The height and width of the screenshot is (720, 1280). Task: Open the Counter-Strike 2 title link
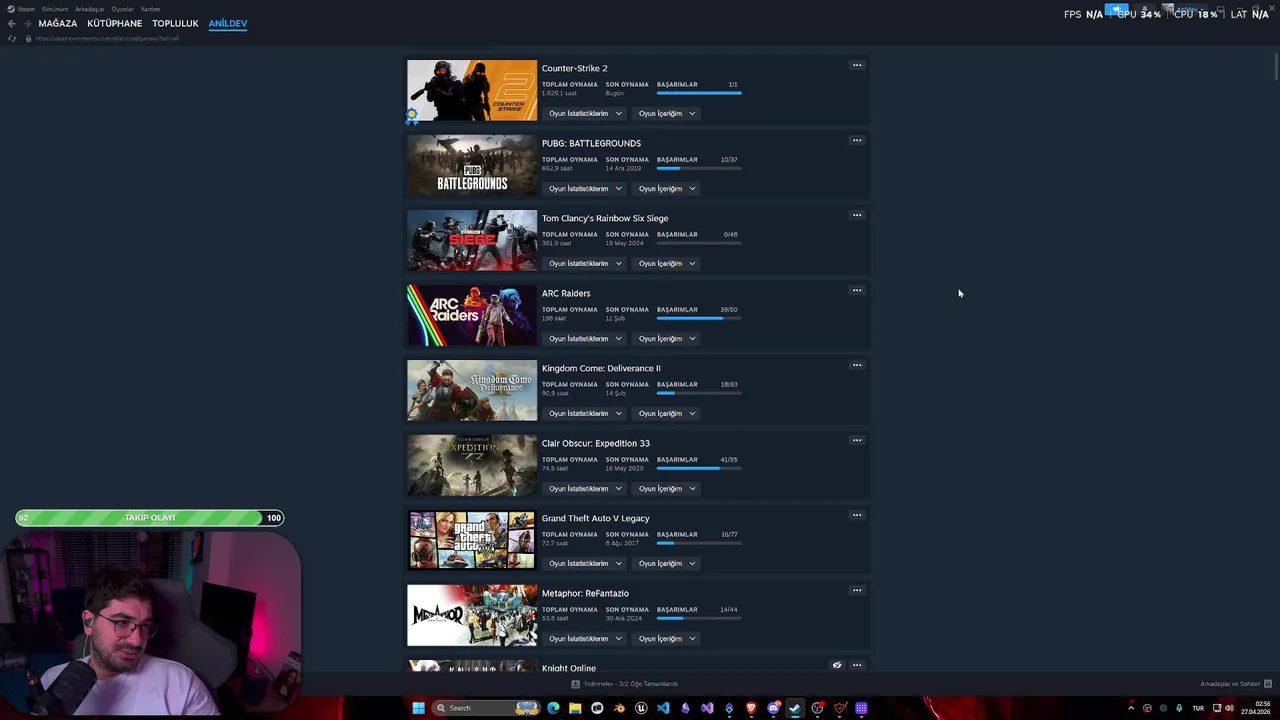click(574, 68)
